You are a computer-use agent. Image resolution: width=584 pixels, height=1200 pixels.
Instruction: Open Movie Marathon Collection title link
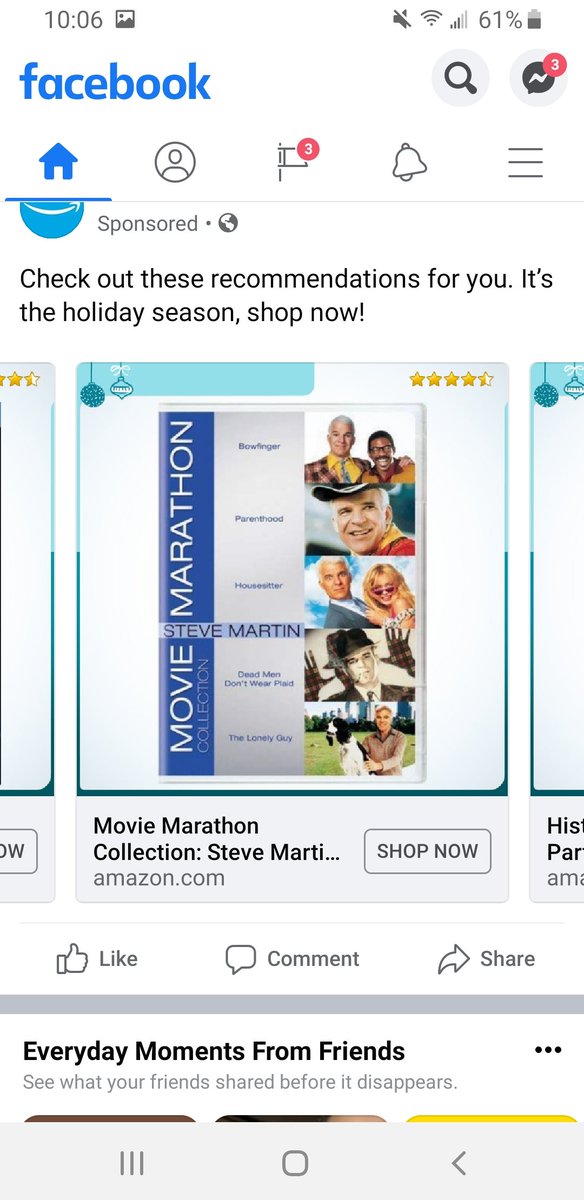[217, 839]
